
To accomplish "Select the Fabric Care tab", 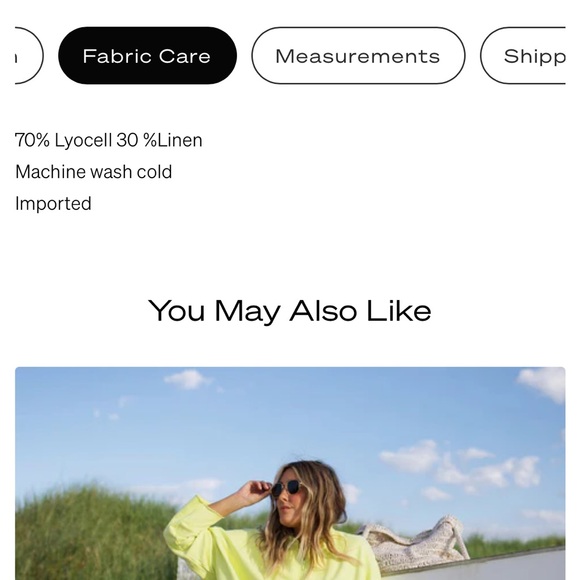I will point(147,55).
